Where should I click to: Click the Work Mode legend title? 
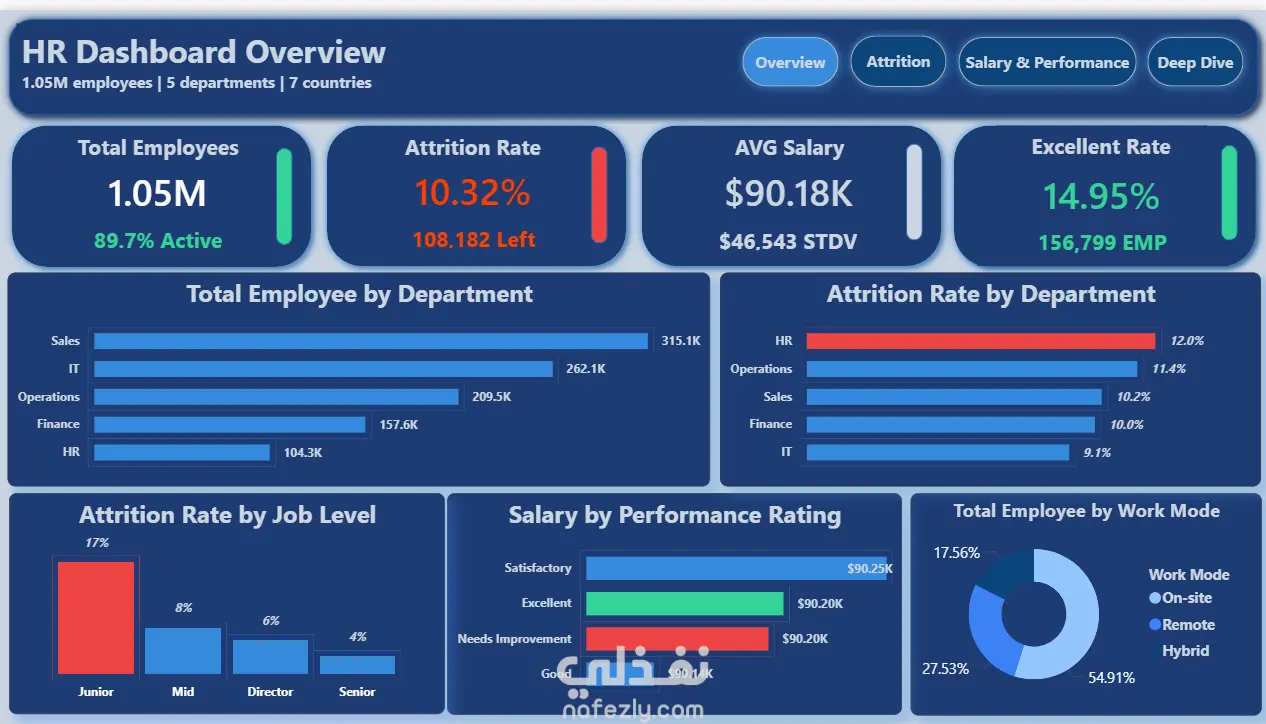1189,575
